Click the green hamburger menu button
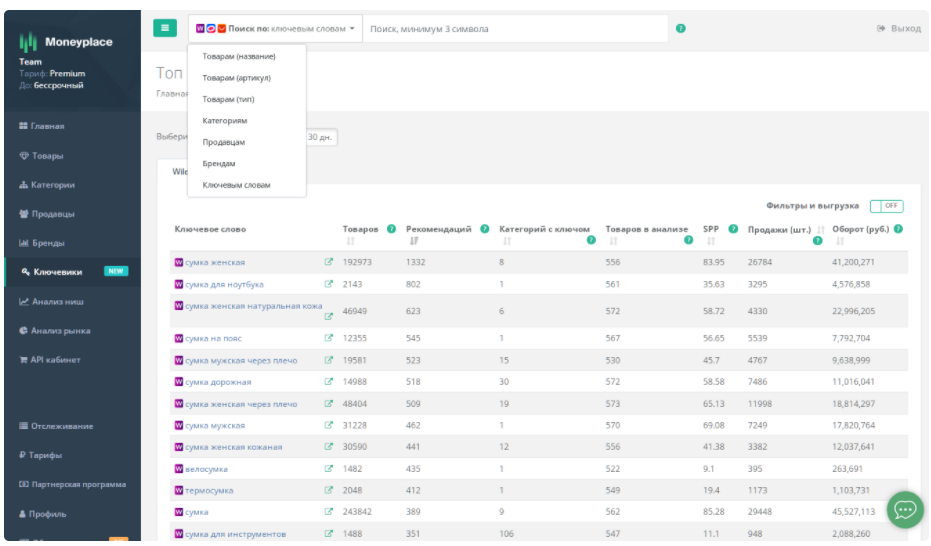The image size is (931, 546). (165, 28)
